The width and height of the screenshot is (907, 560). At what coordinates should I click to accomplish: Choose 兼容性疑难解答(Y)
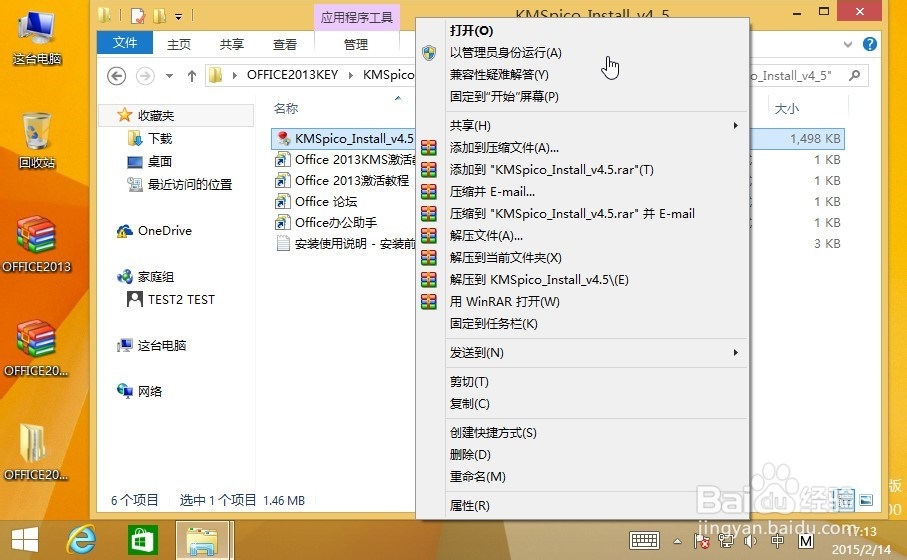582,75
